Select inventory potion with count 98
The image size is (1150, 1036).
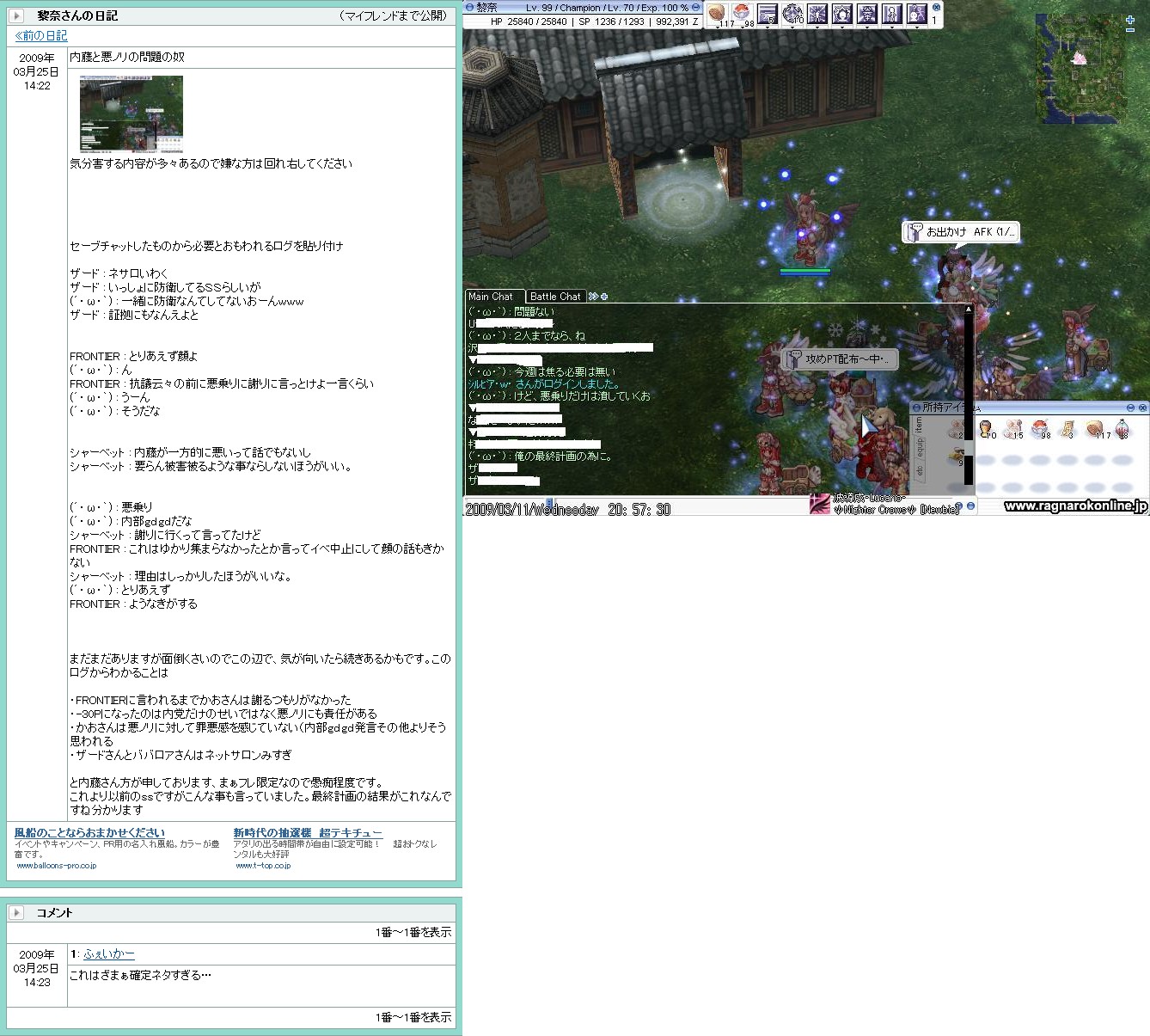pos(1040,428)
